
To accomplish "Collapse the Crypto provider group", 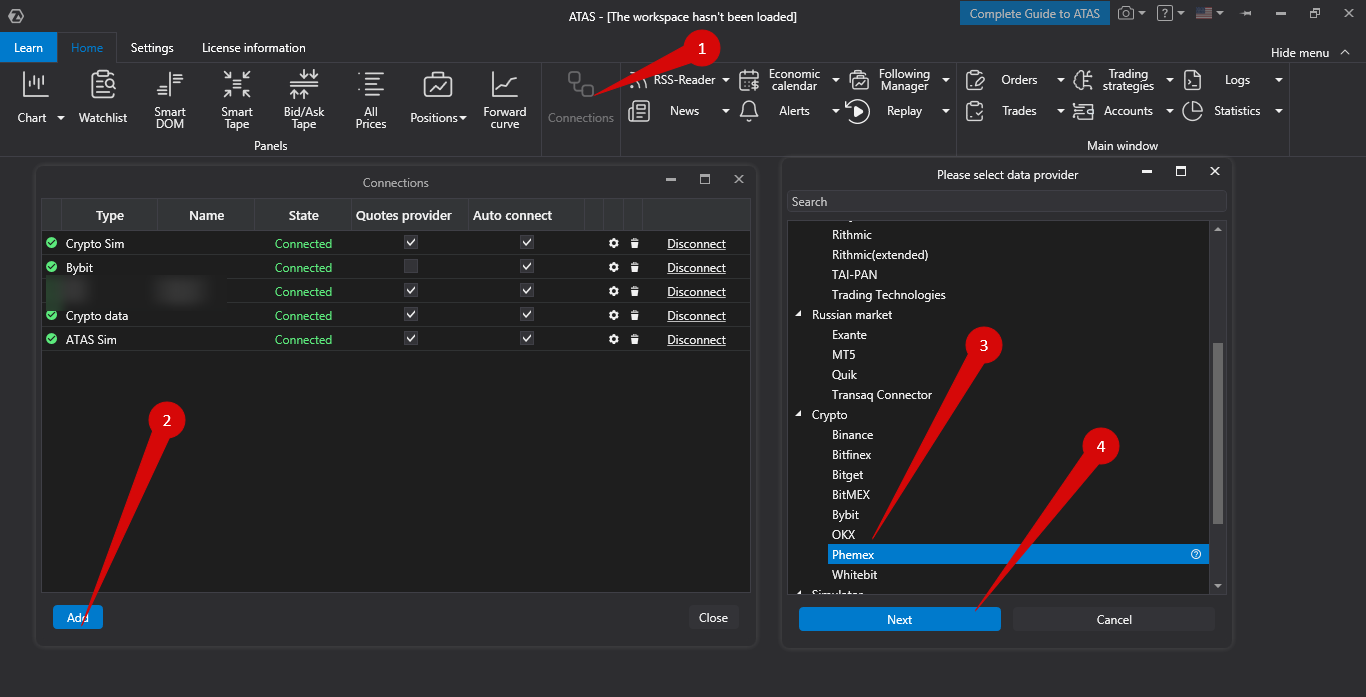I will click(x=798, y=414).
